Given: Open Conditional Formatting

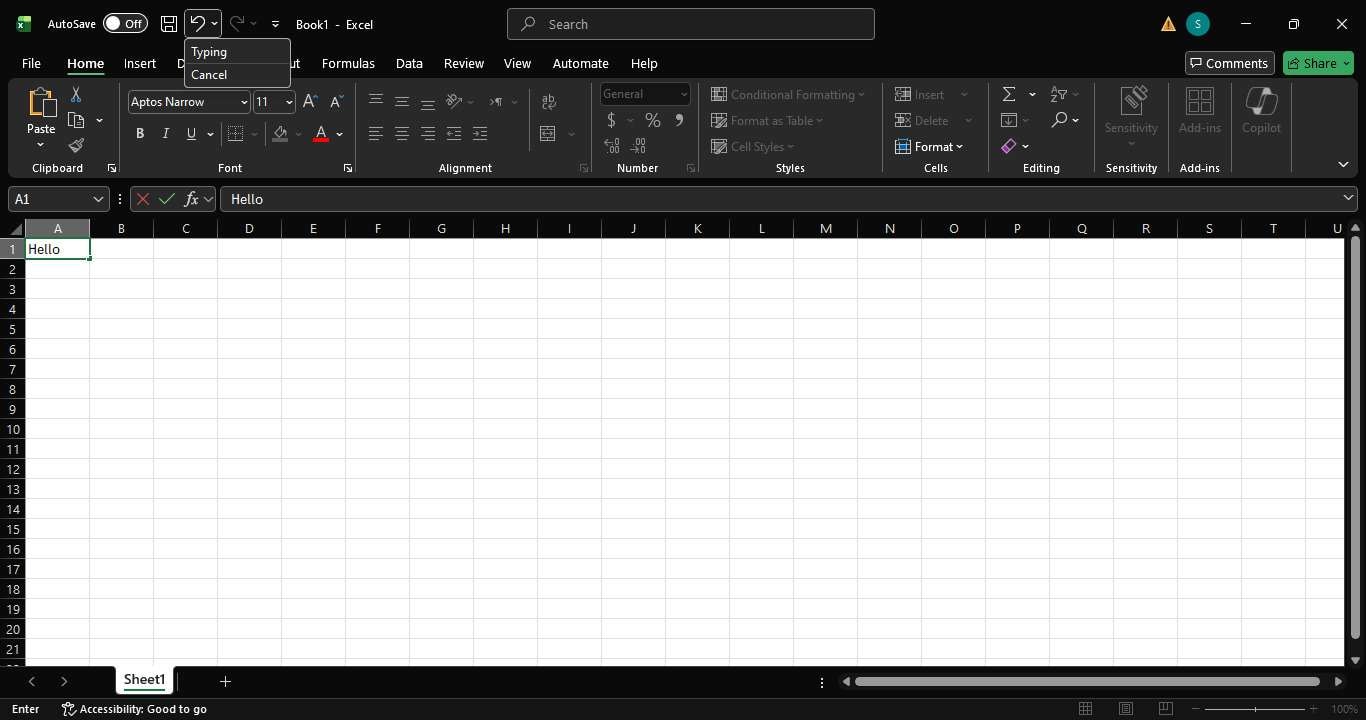Looking at the screenshot, I should tap(788, 94).
